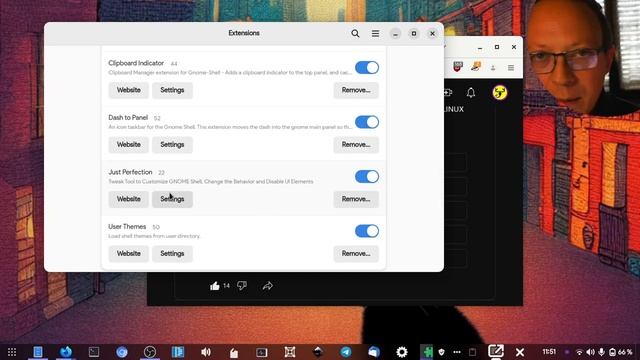Open YouTube notifications bell
The image size is (640, 360).
point(471,93)
